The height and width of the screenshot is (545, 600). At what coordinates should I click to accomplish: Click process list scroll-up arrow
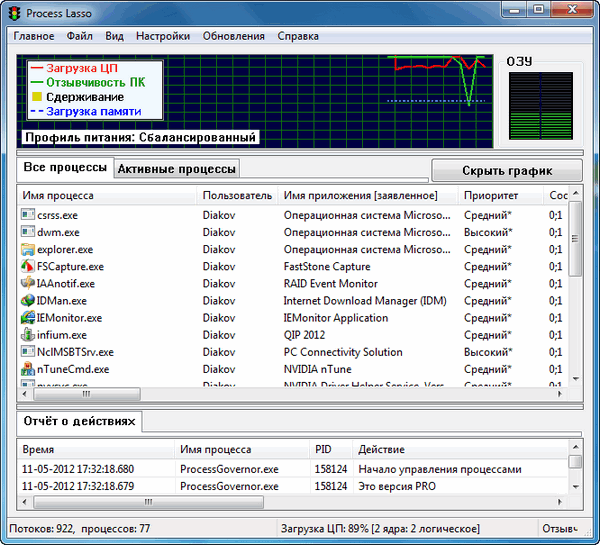point(576,194)
